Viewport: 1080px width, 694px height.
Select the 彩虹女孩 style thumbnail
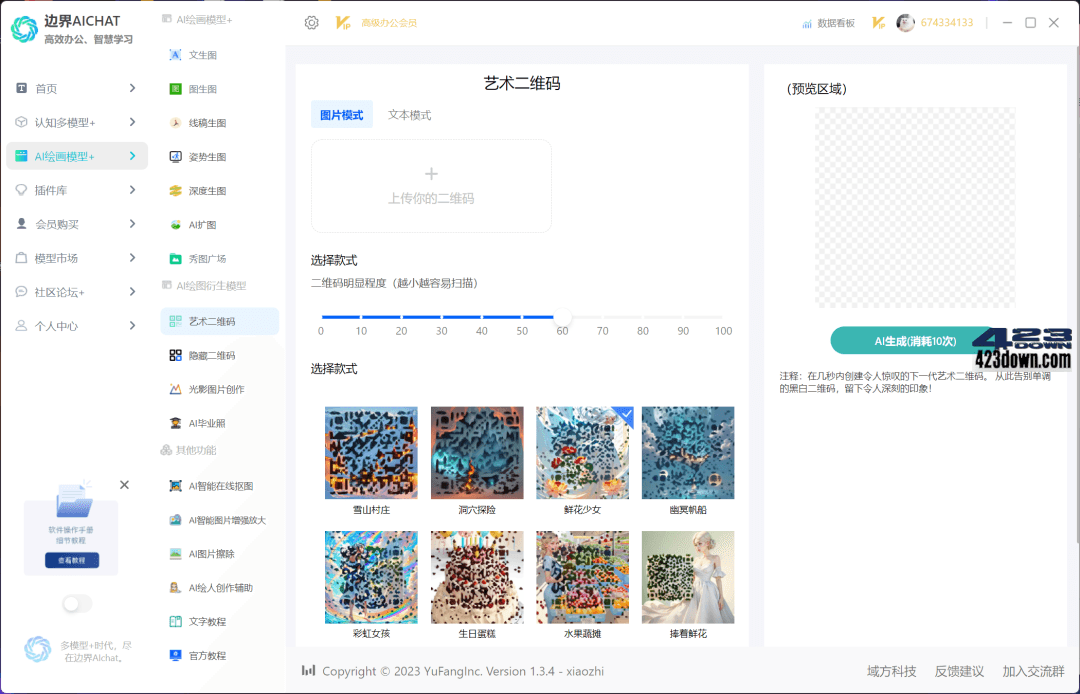[x=371, y=577]
